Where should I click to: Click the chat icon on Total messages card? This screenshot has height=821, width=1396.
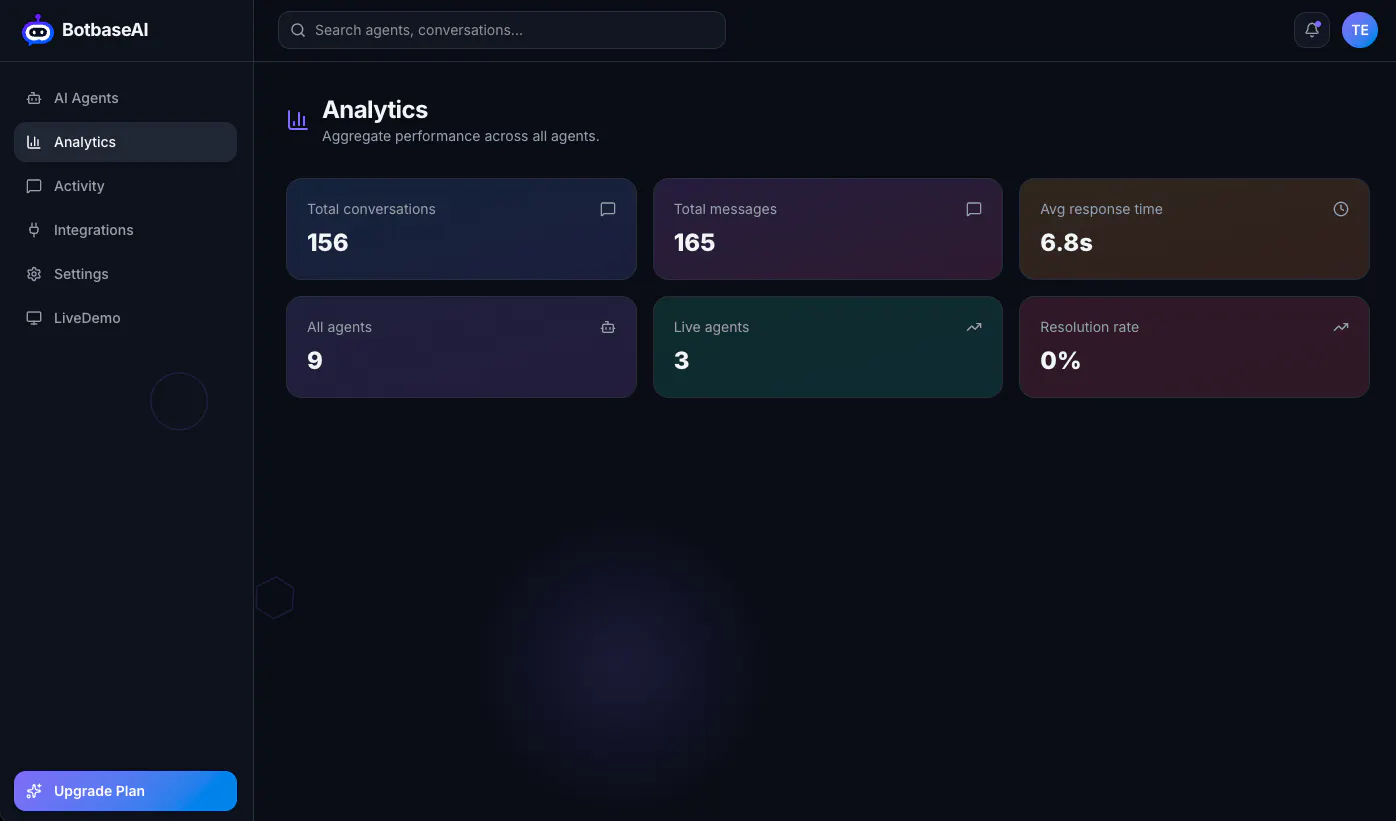(974, 209)
